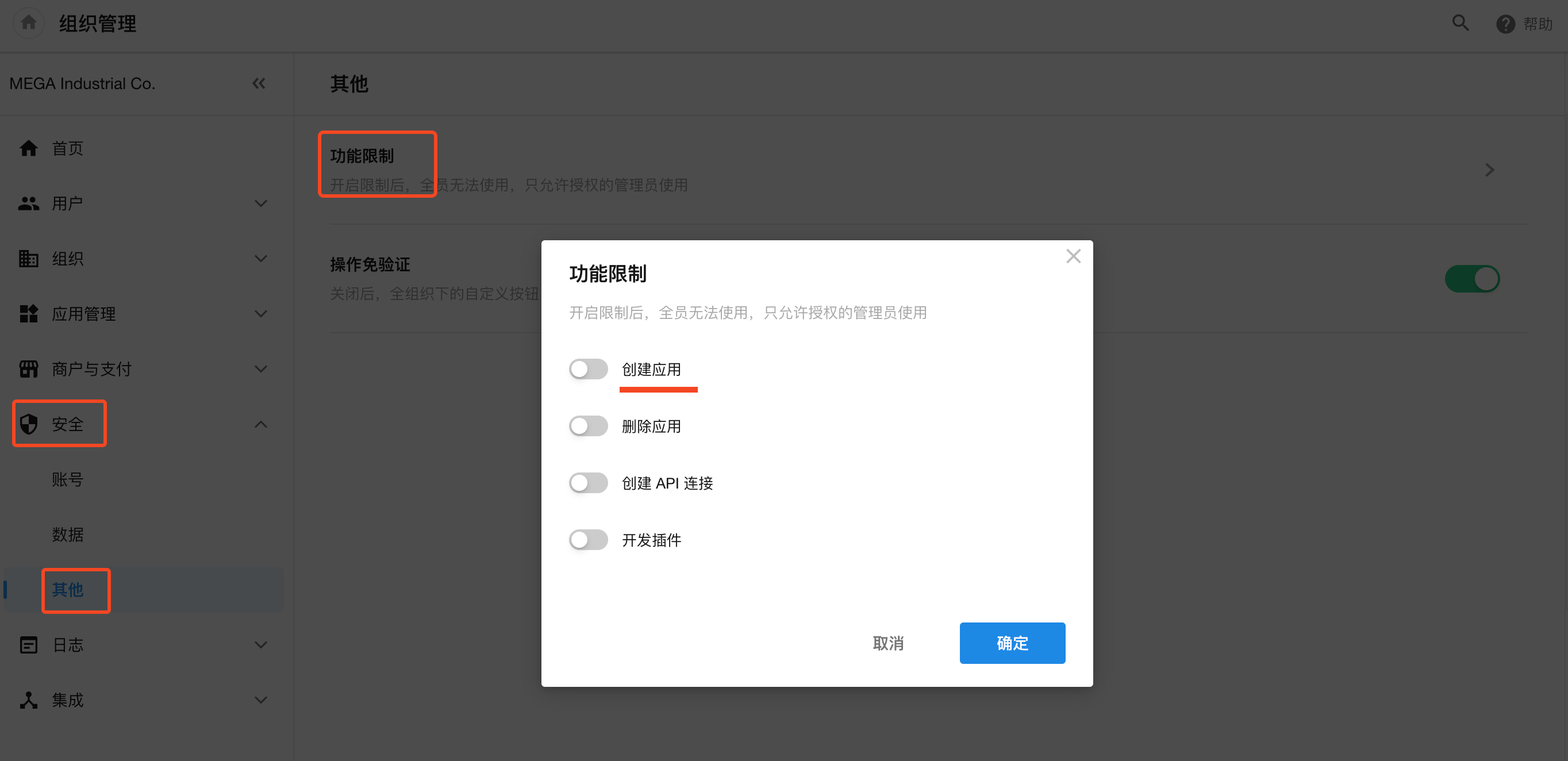1568x761 pixels.
Task: Expand the 商户与支付 menu chevron
Action: 260,369
